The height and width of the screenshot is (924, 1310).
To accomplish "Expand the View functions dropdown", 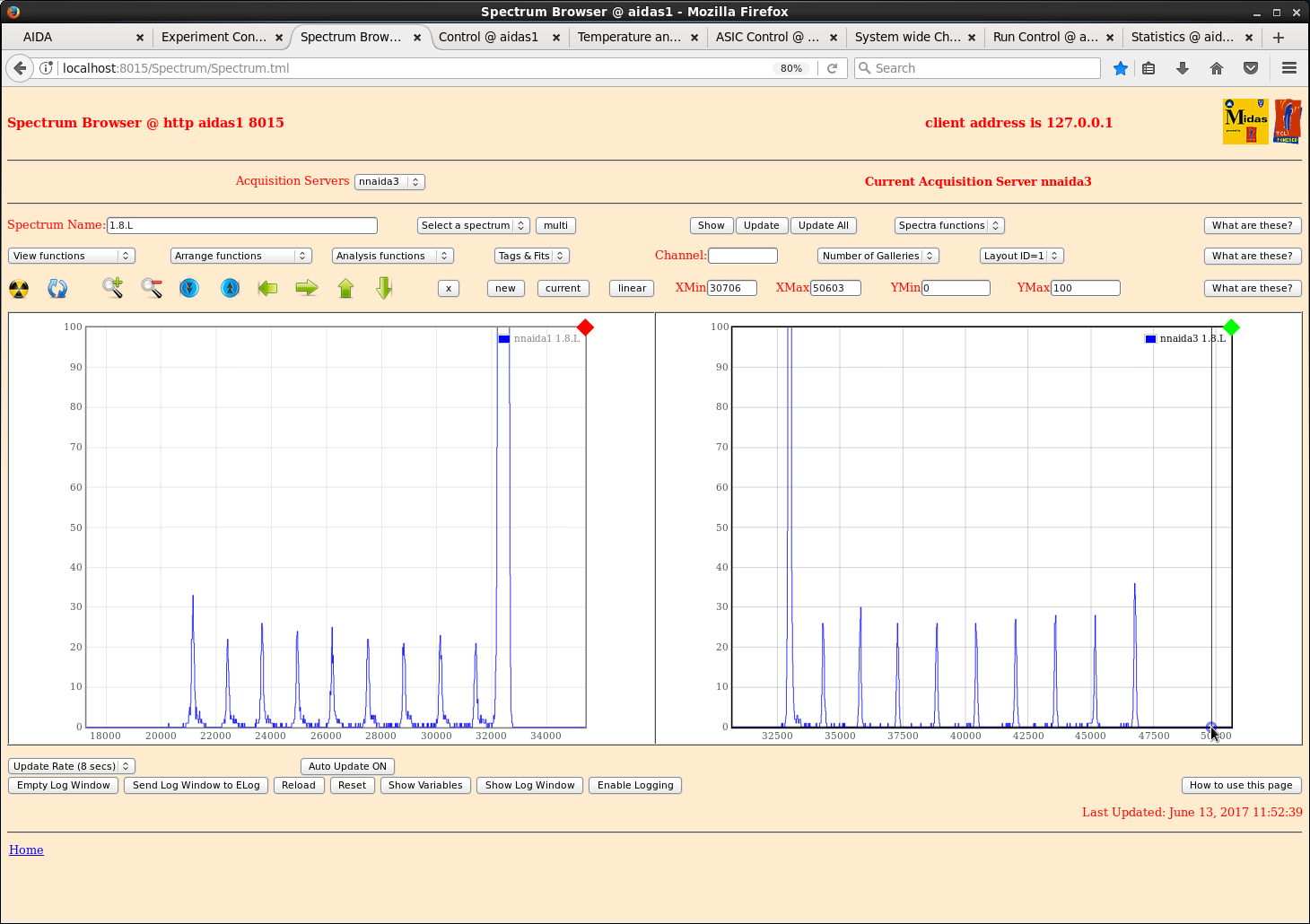I will click(72, 256).
